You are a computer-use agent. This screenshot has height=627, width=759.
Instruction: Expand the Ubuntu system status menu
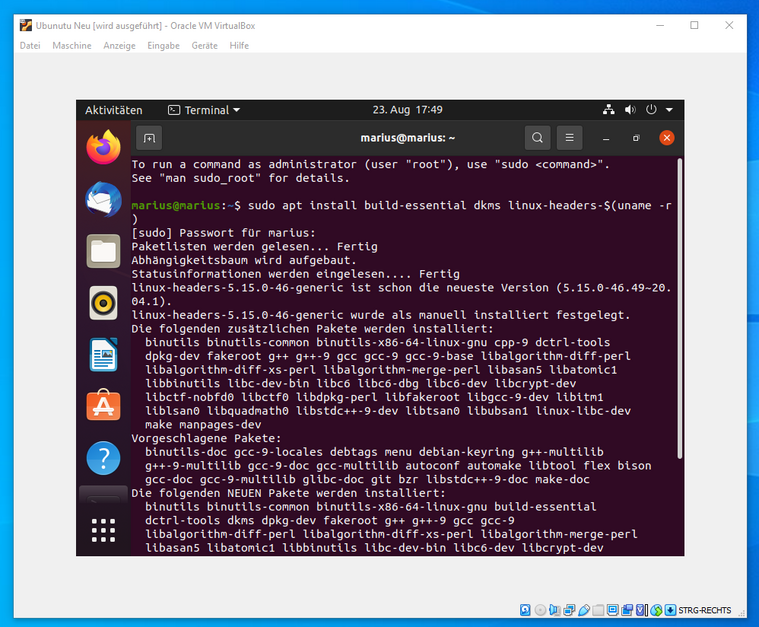pyautogui.click(x=640, y=110)
